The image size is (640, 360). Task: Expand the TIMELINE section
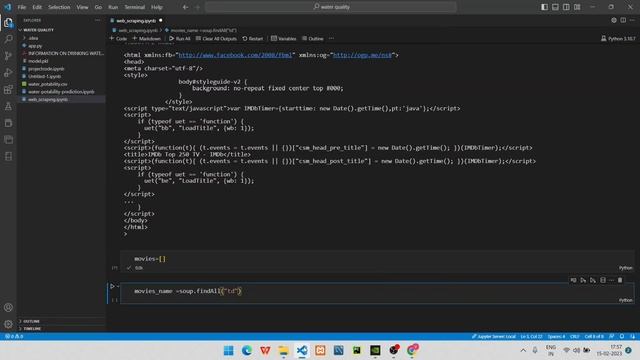[x=32, y=329]
